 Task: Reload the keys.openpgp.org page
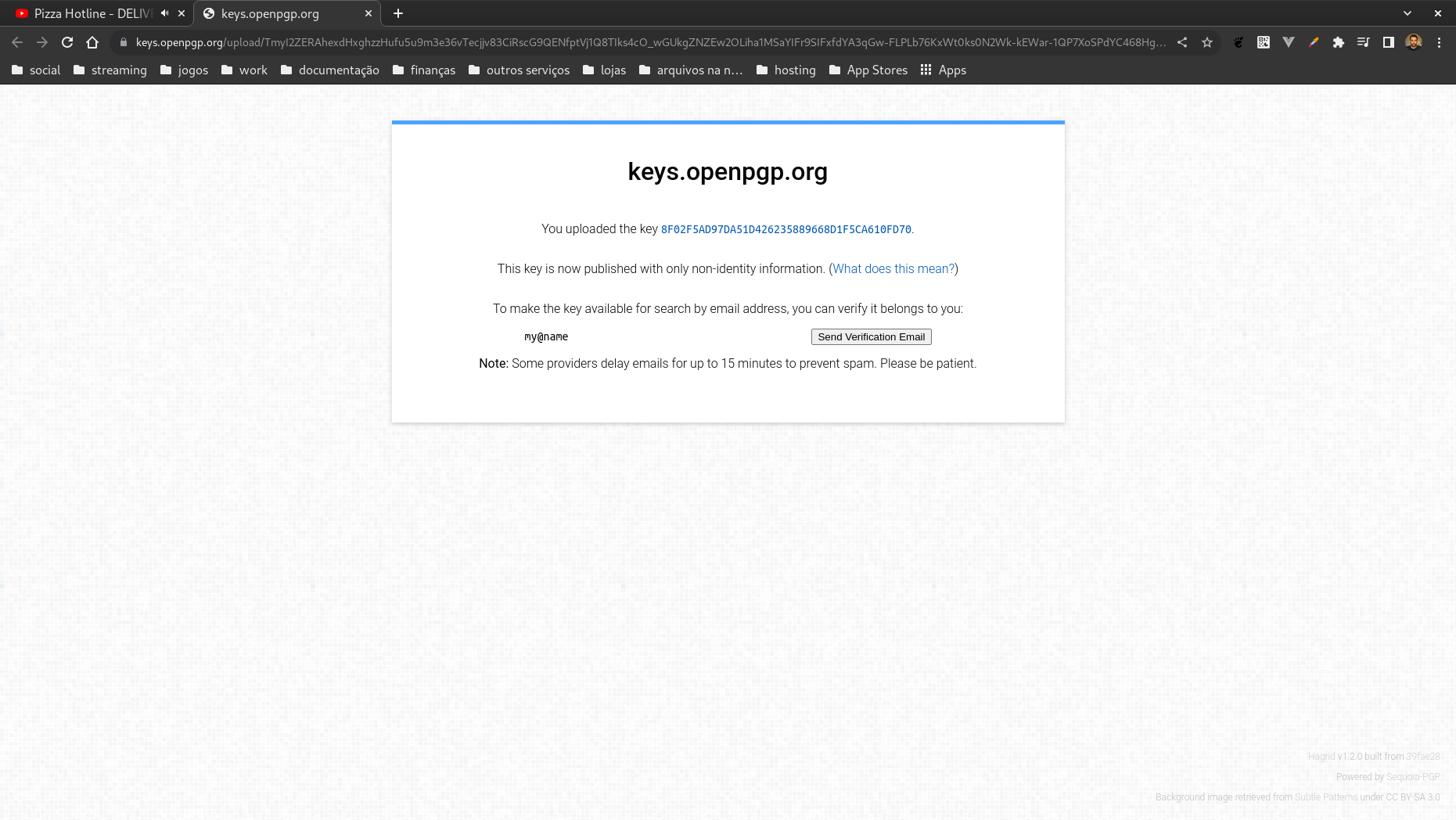(67, 42)
